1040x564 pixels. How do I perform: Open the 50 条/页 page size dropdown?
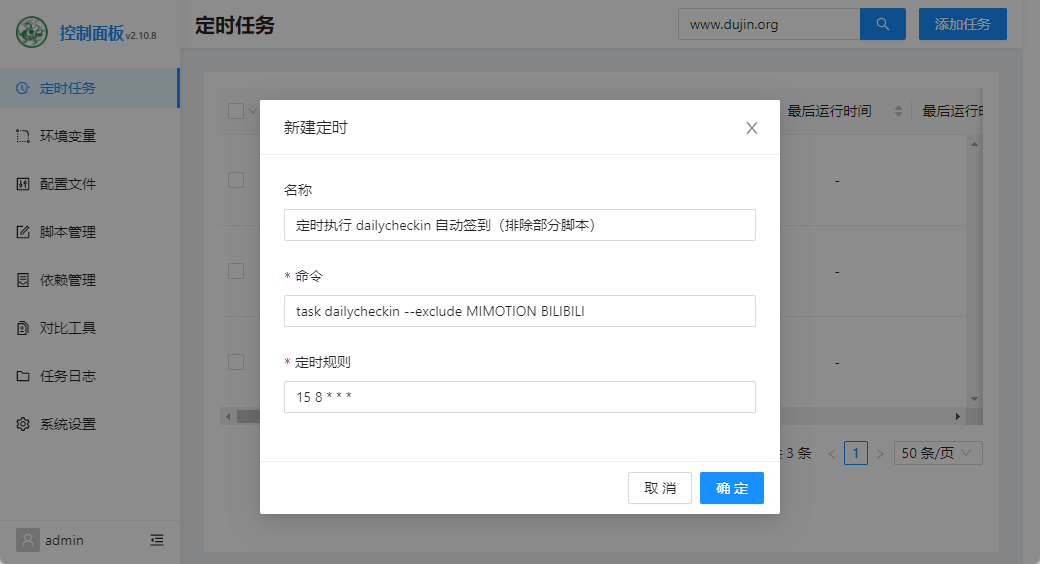click(938, 453)
